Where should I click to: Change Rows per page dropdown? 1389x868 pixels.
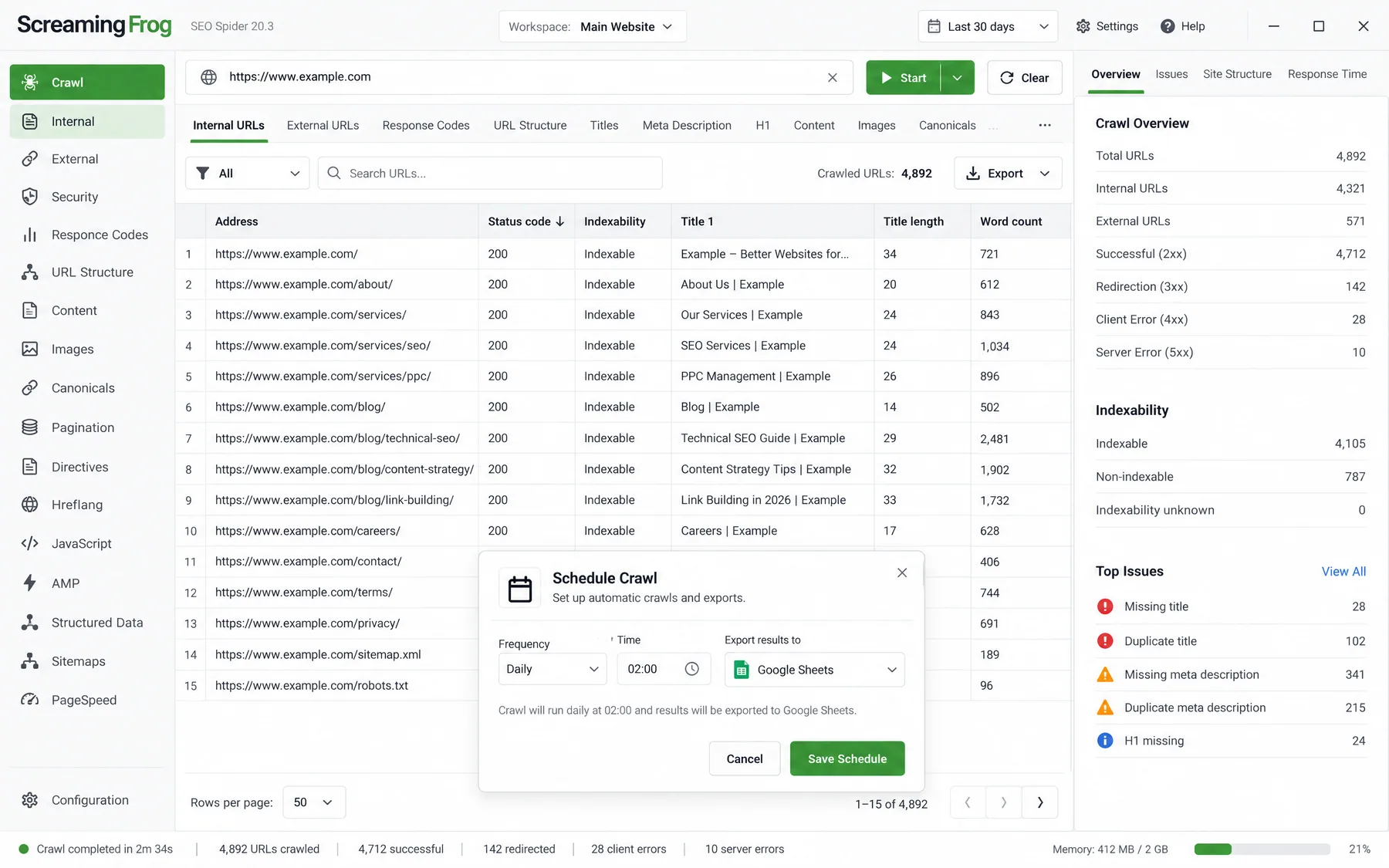(314, 802)
